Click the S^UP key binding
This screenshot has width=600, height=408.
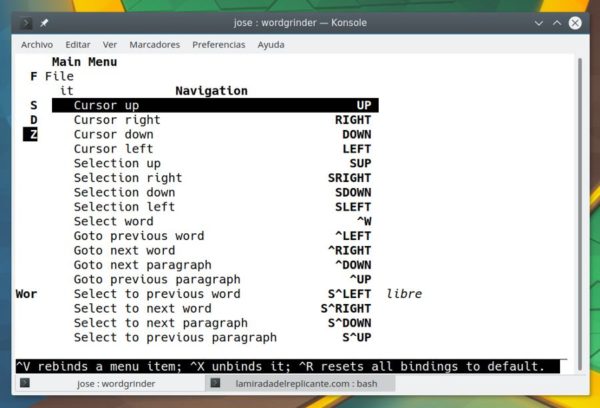coord(357,338)
